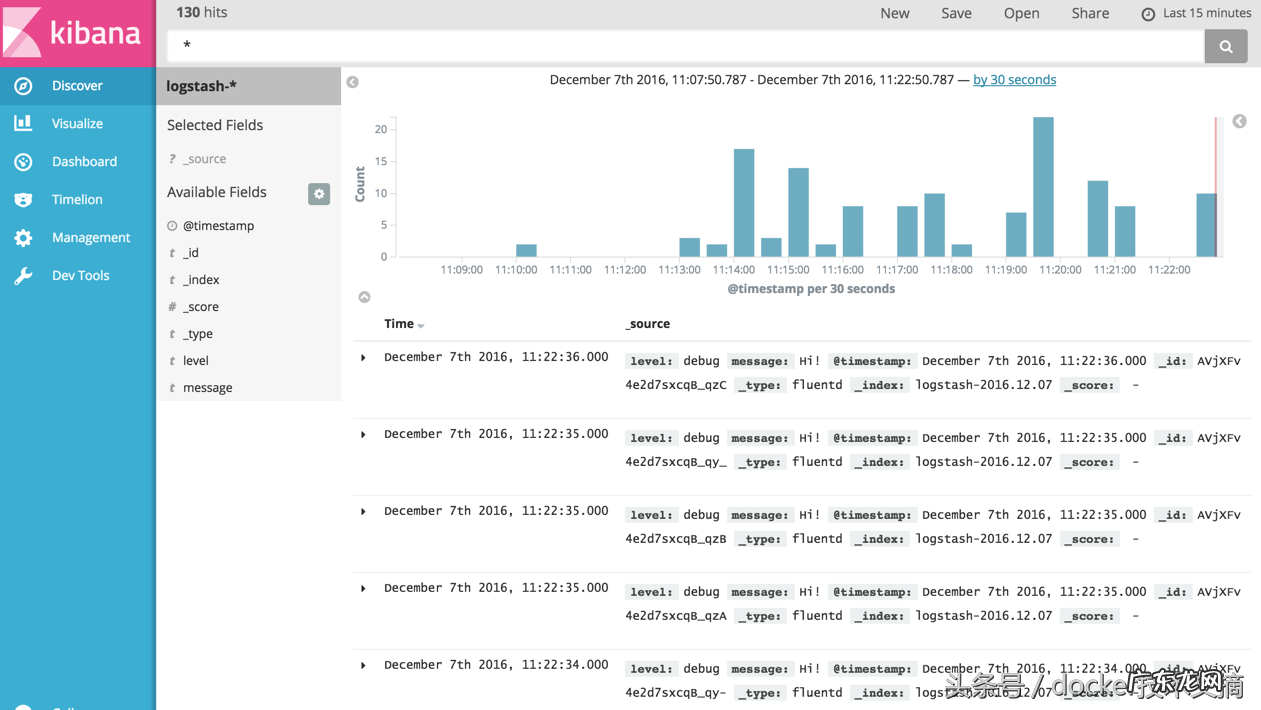Click the Discover compass icon in sidebar

click(x=23, y=86)
